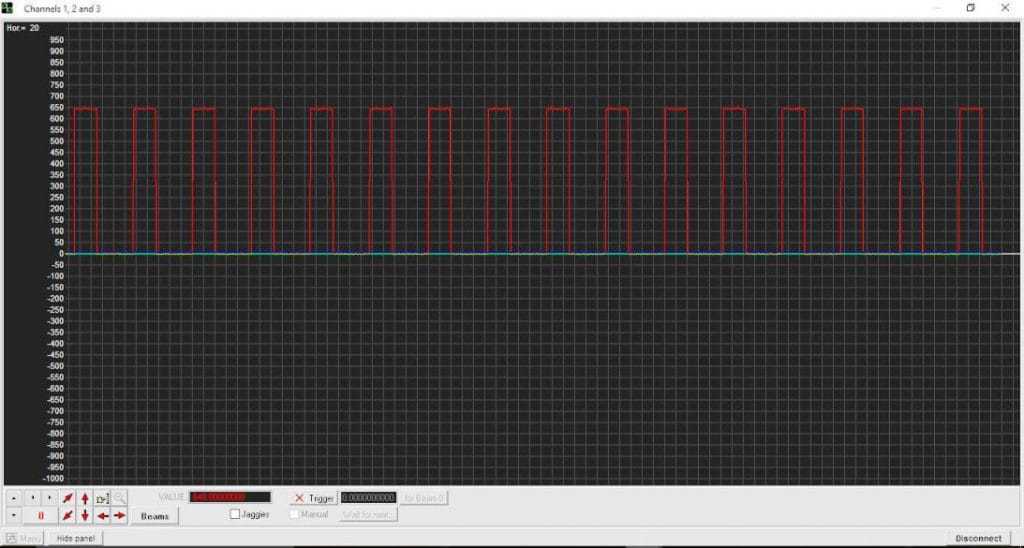Click the first small dot button top-left of panel
The image size is (1024, 548).
[13, 497]
